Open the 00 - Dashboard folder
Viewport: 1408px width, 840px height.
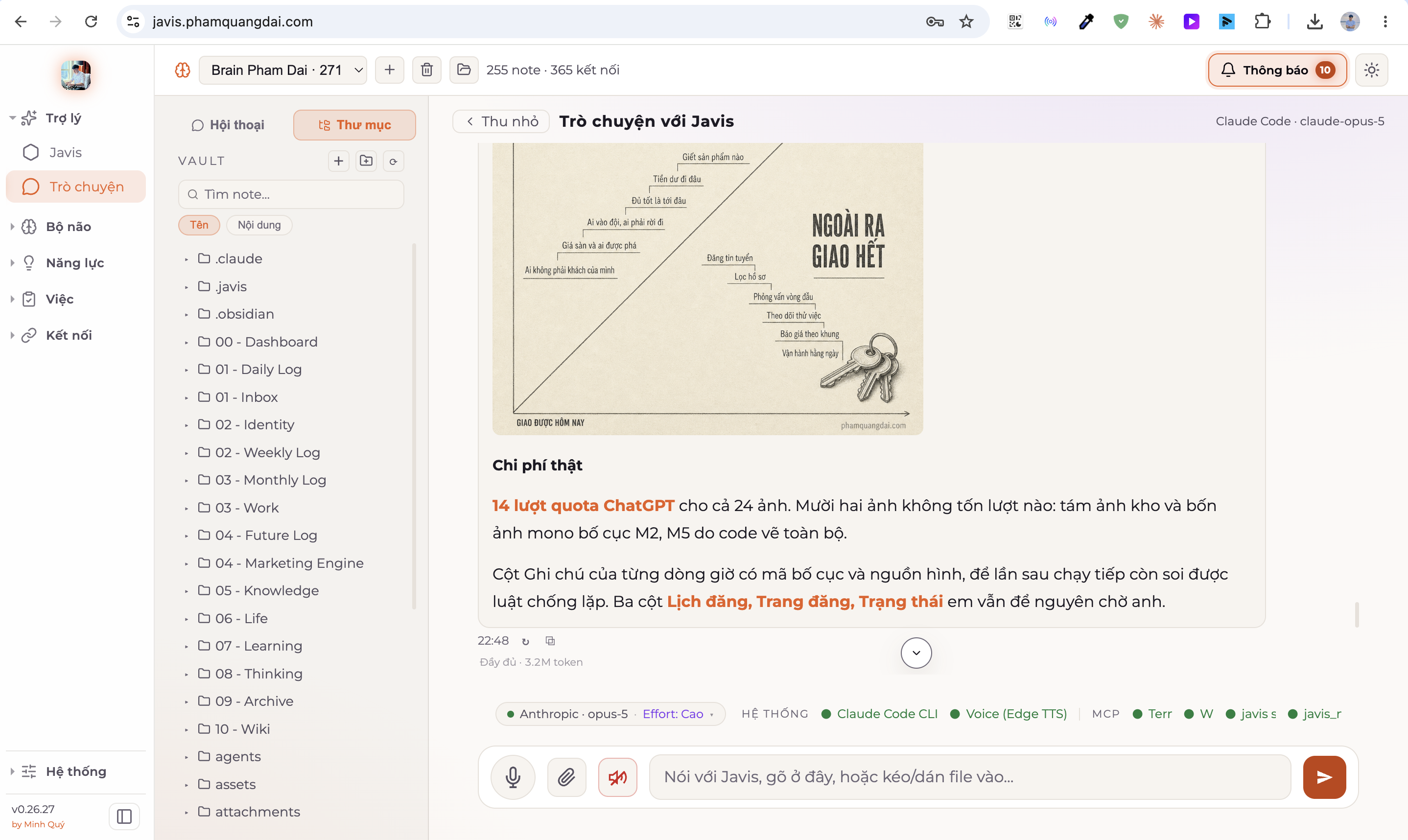point(266,342)
